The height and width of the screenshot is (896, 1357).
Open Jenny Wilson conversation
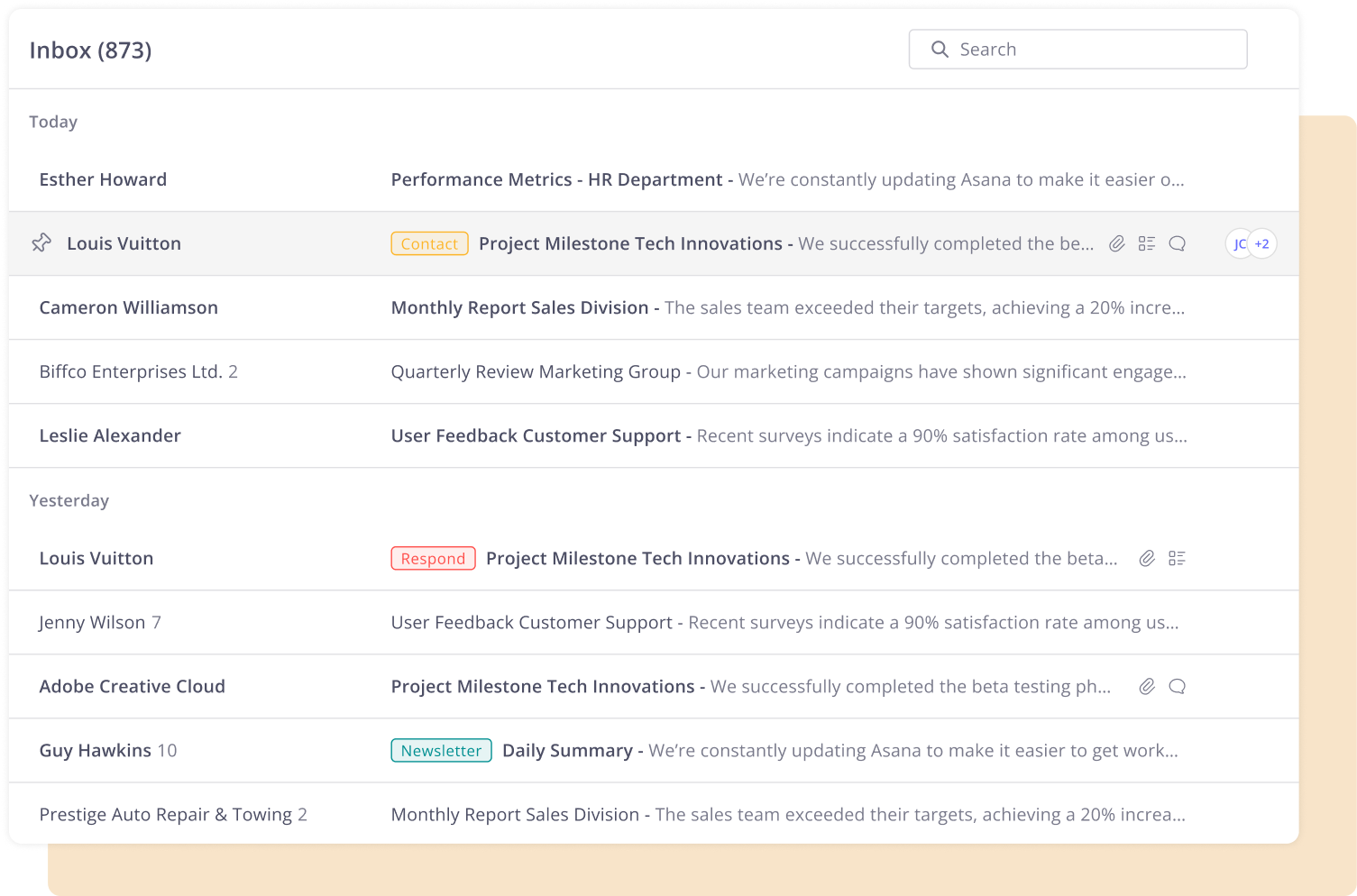coord(654,622)
